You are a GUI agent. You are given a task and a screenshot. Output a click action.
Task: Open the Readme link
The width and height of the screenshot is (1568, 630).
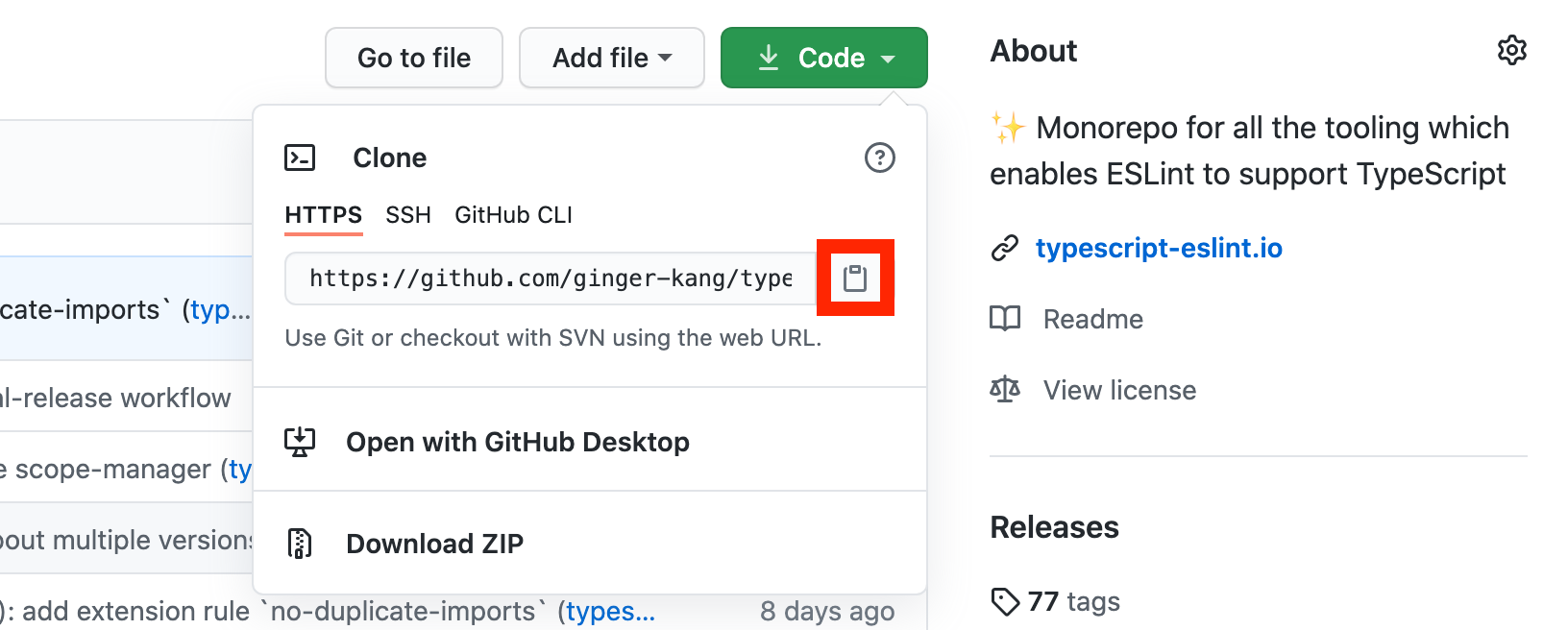click(x=1093, y=319)
